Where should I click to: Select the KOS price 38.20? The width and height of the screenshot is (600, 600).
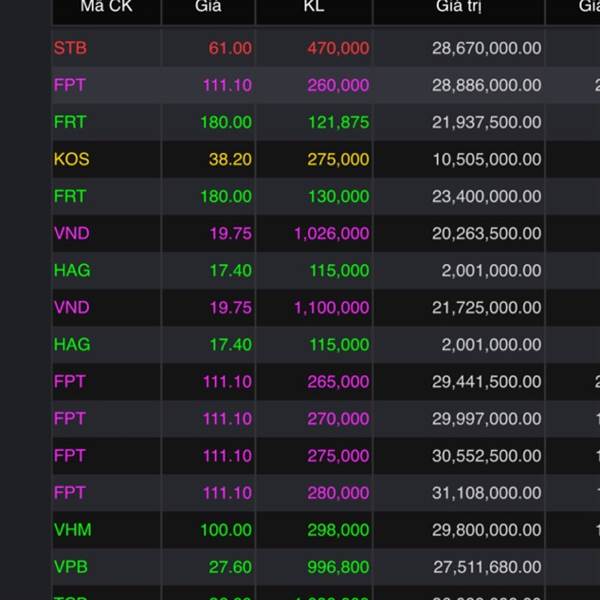(x=230, y=159)
